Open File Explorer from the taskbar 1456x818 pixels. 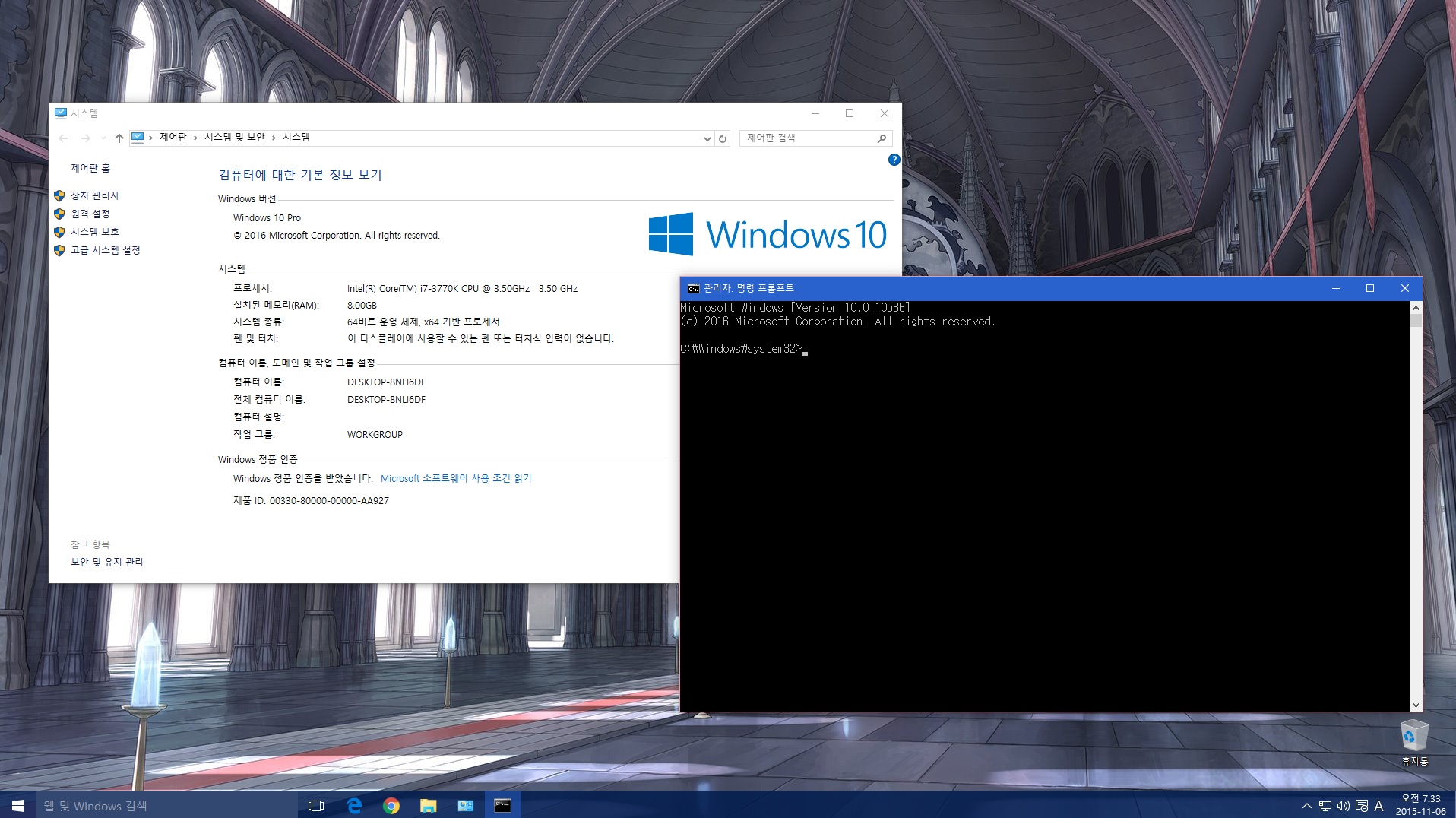(429, 805)
